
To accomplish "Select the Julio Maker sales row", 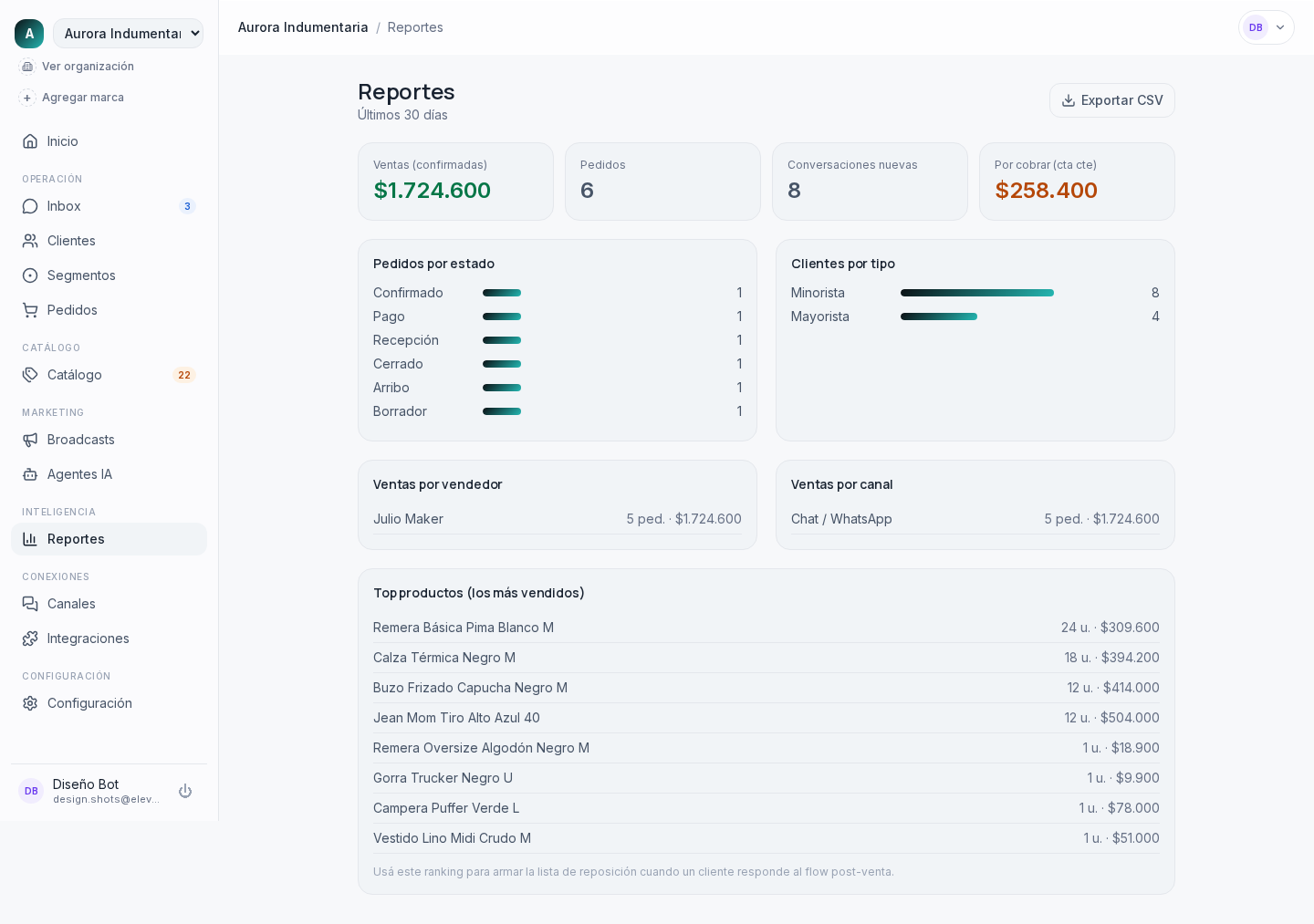I will click(x=558, y=519).
